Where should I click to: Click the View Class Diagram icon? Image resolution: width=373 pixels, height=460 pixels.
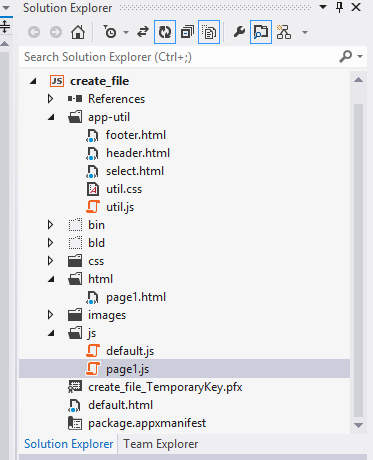point(284,32)
